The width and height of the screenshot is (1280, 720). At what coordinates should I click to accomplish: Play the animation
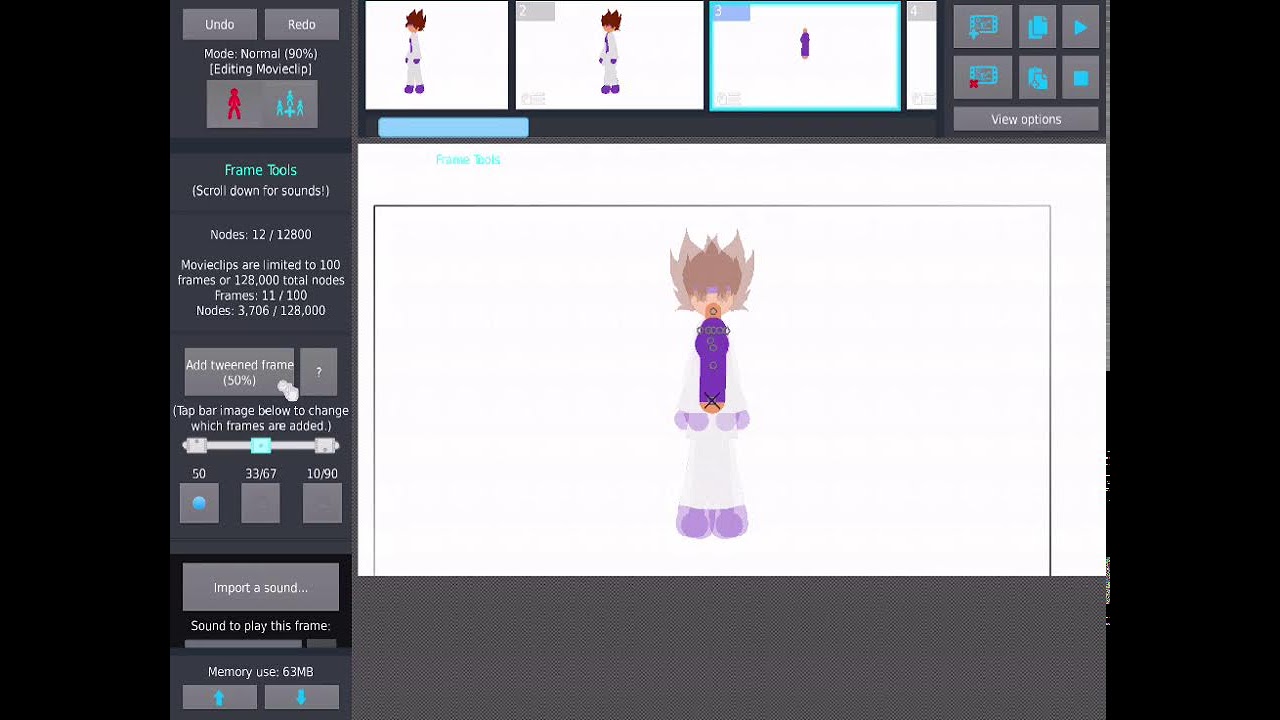click(1081, 28)
